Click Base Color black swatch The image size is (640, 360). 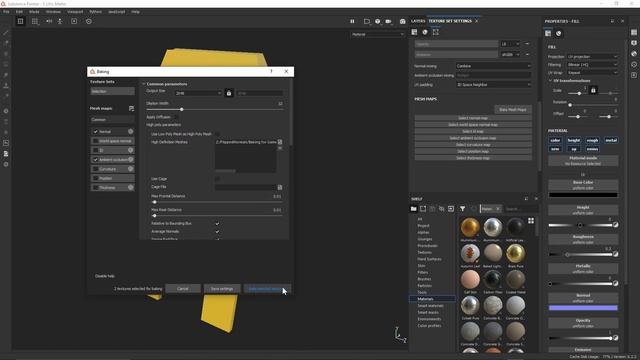pos(583,195)
